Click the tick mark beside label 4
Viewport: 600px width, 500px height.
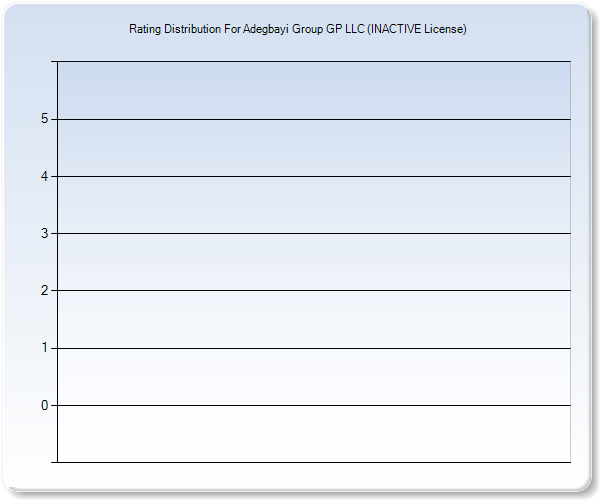coord(54,177)
